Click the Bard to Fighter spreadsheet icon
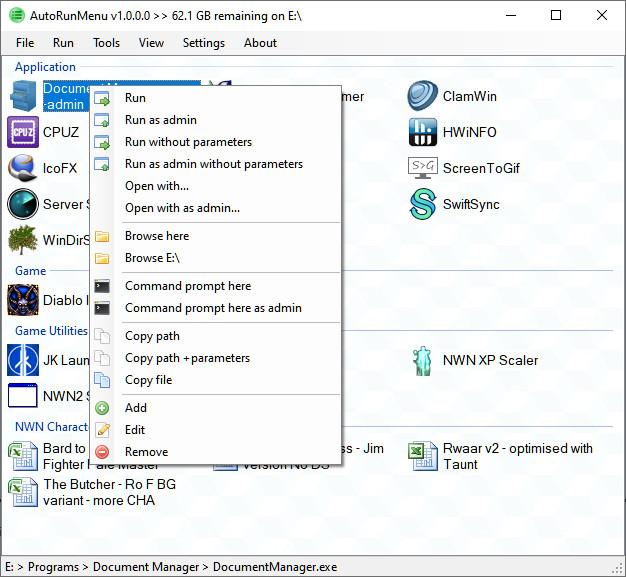Screen dimensions: 626x577 point(23,456)
